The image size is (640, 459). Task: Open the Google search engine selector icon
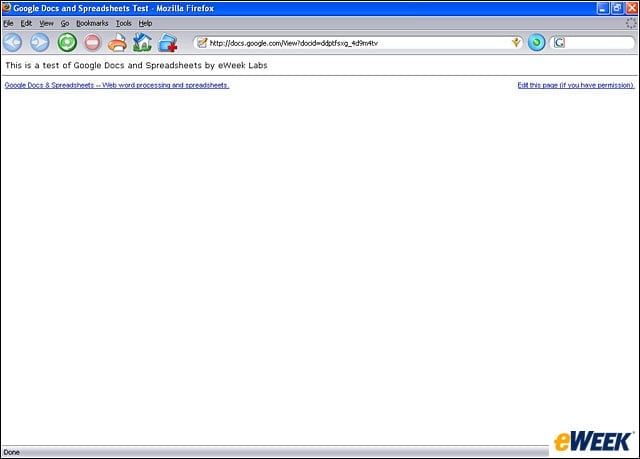click(559, 42)
